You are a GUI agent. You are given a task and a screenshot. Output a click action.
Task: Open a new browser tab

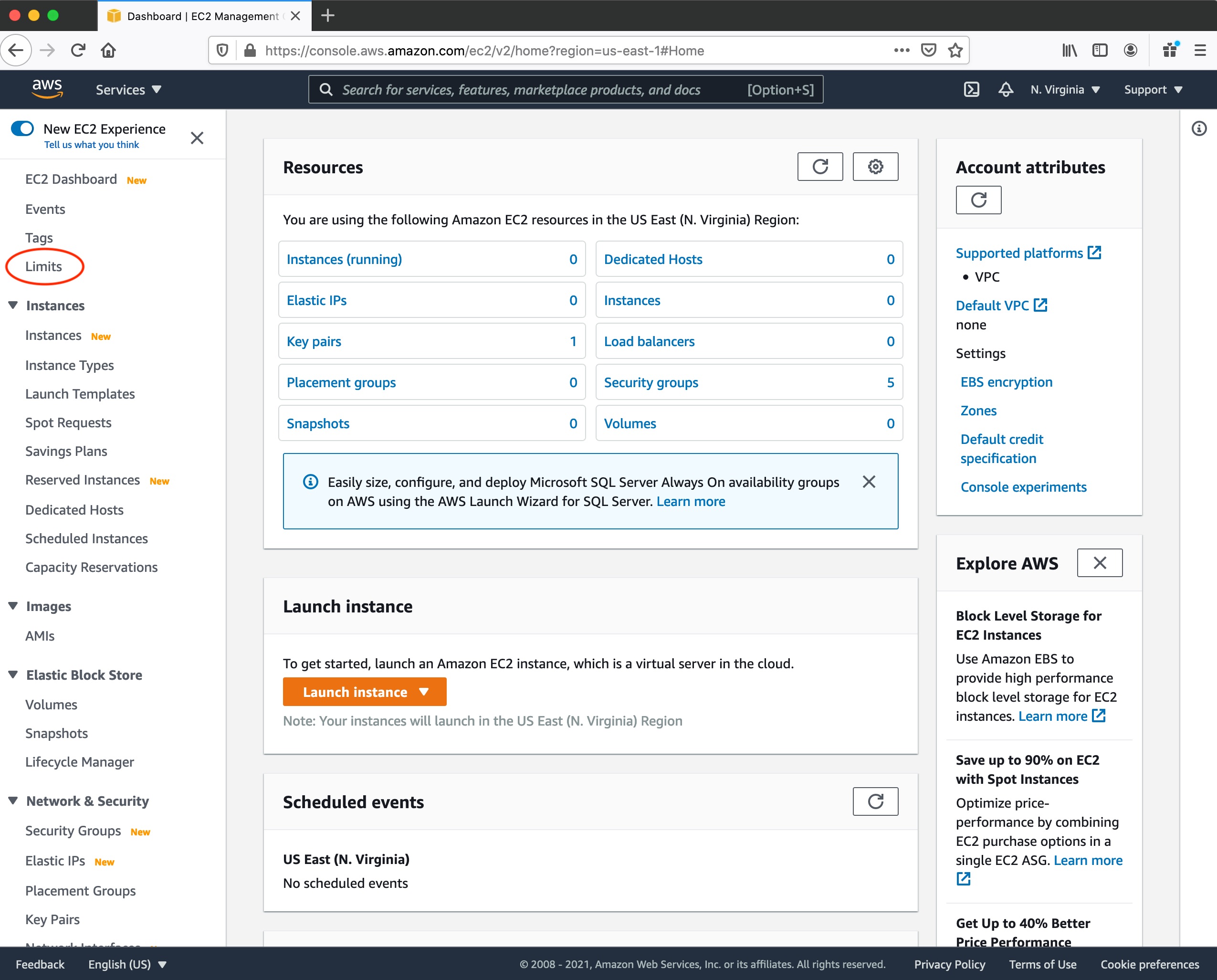point(327,16)
